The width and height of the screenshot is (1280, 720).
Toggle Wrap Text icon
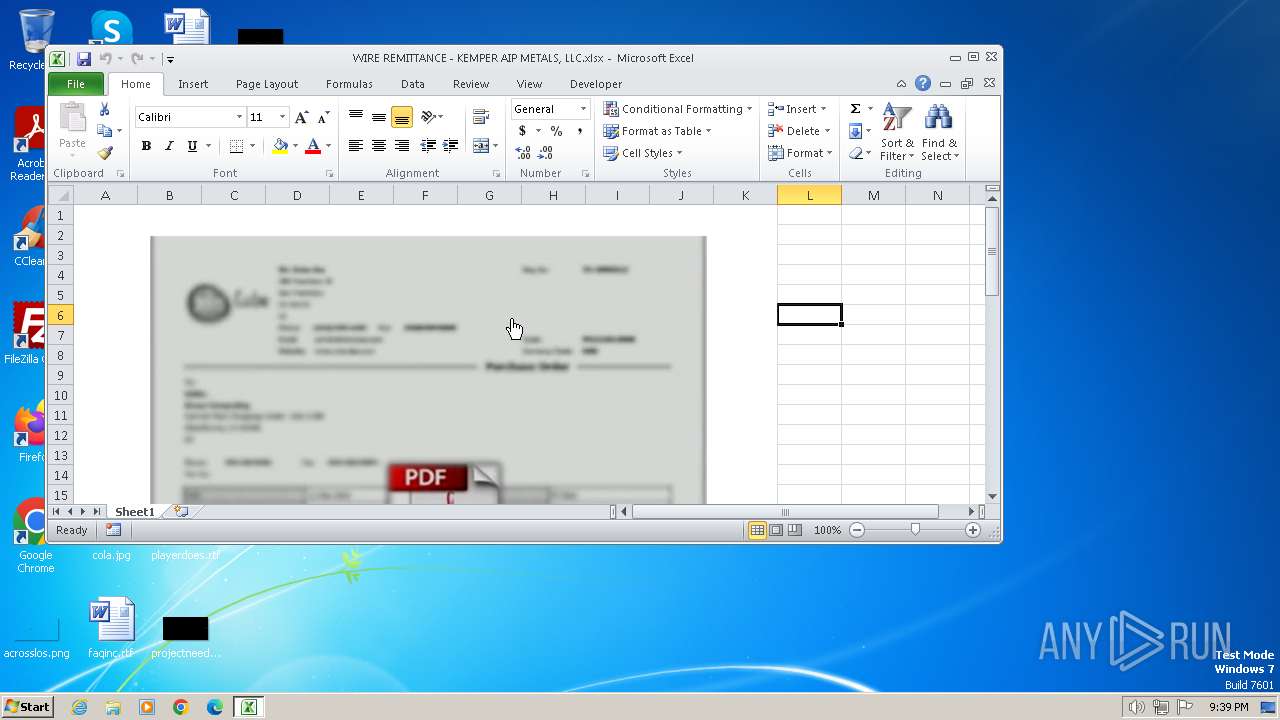click(481, 117)
